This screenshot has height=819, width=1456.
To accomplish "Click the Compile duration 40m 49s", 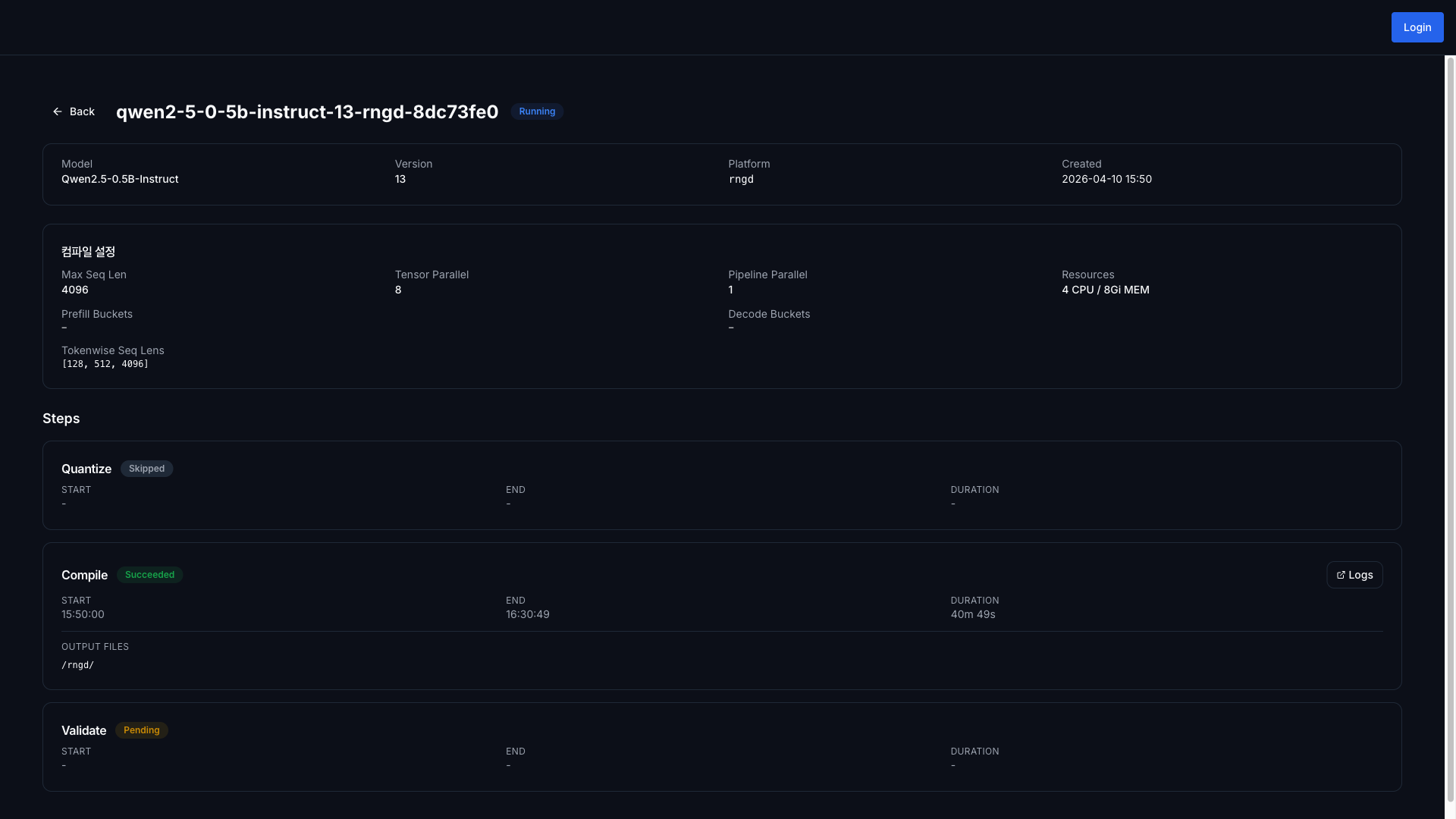I will [973, 614].
